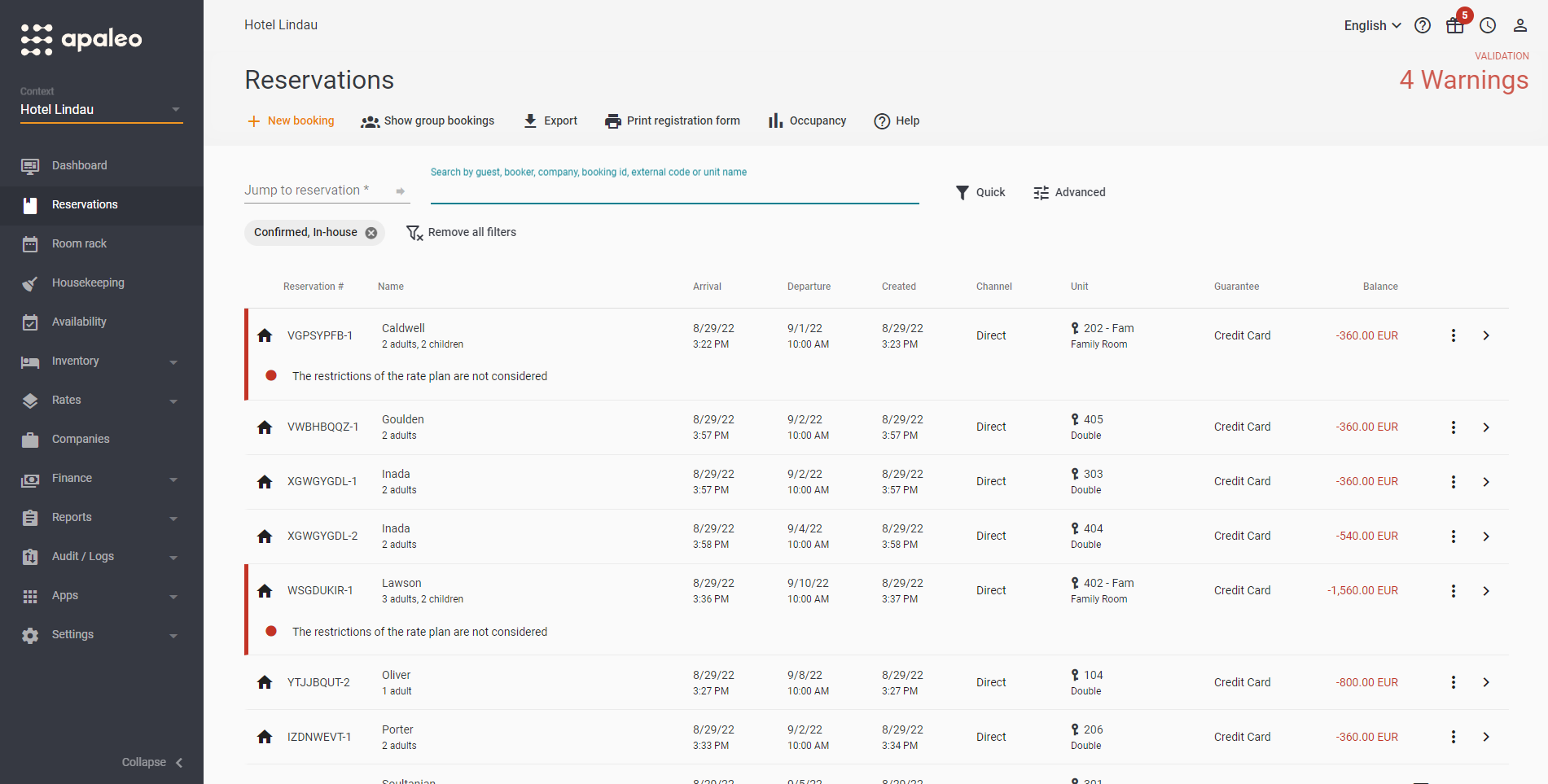Open the Export tool
The image size is (1548, 784).
[x=550, y=120]
